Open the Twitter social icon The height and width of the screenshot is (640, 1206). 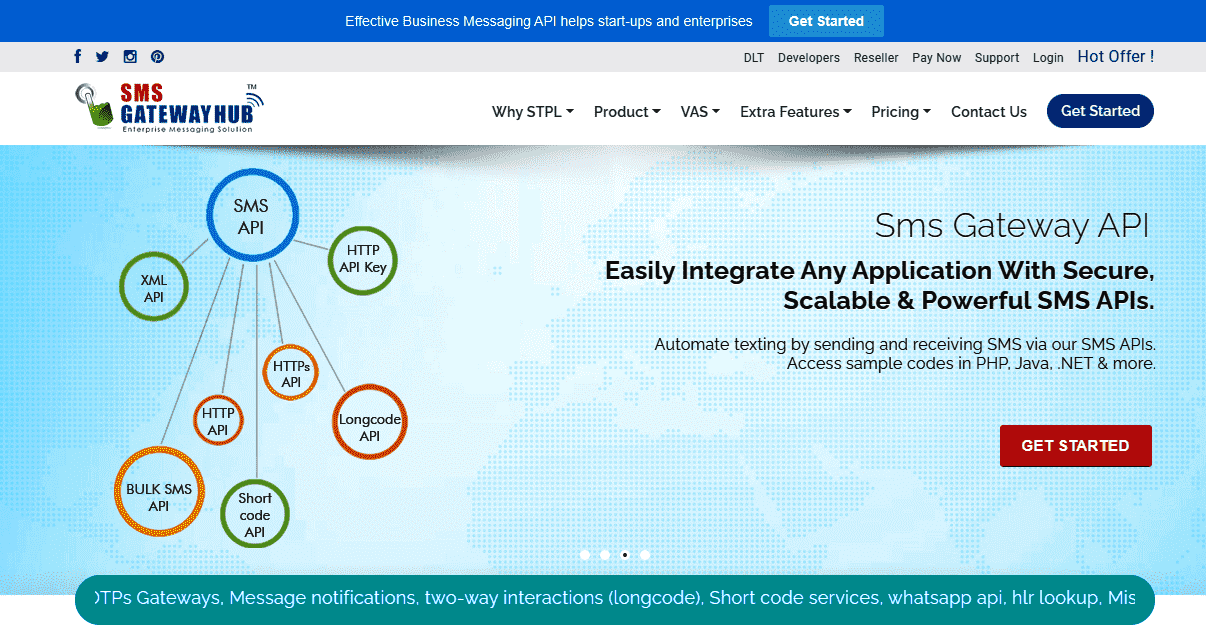(102, 57)
